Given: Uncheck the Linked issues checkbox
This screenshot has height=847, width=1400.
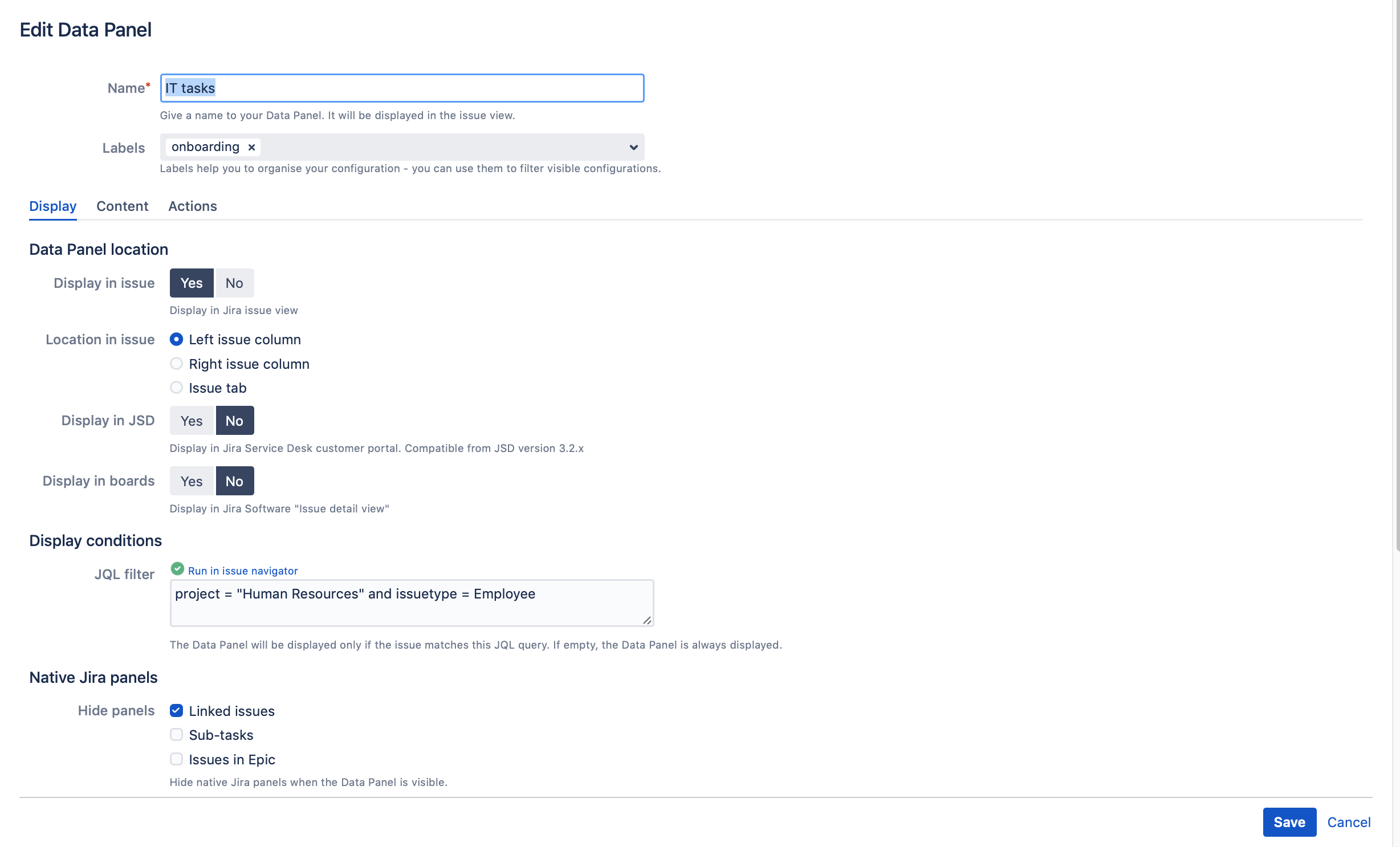Looking at the screenshot, I should tap(177, 711).
